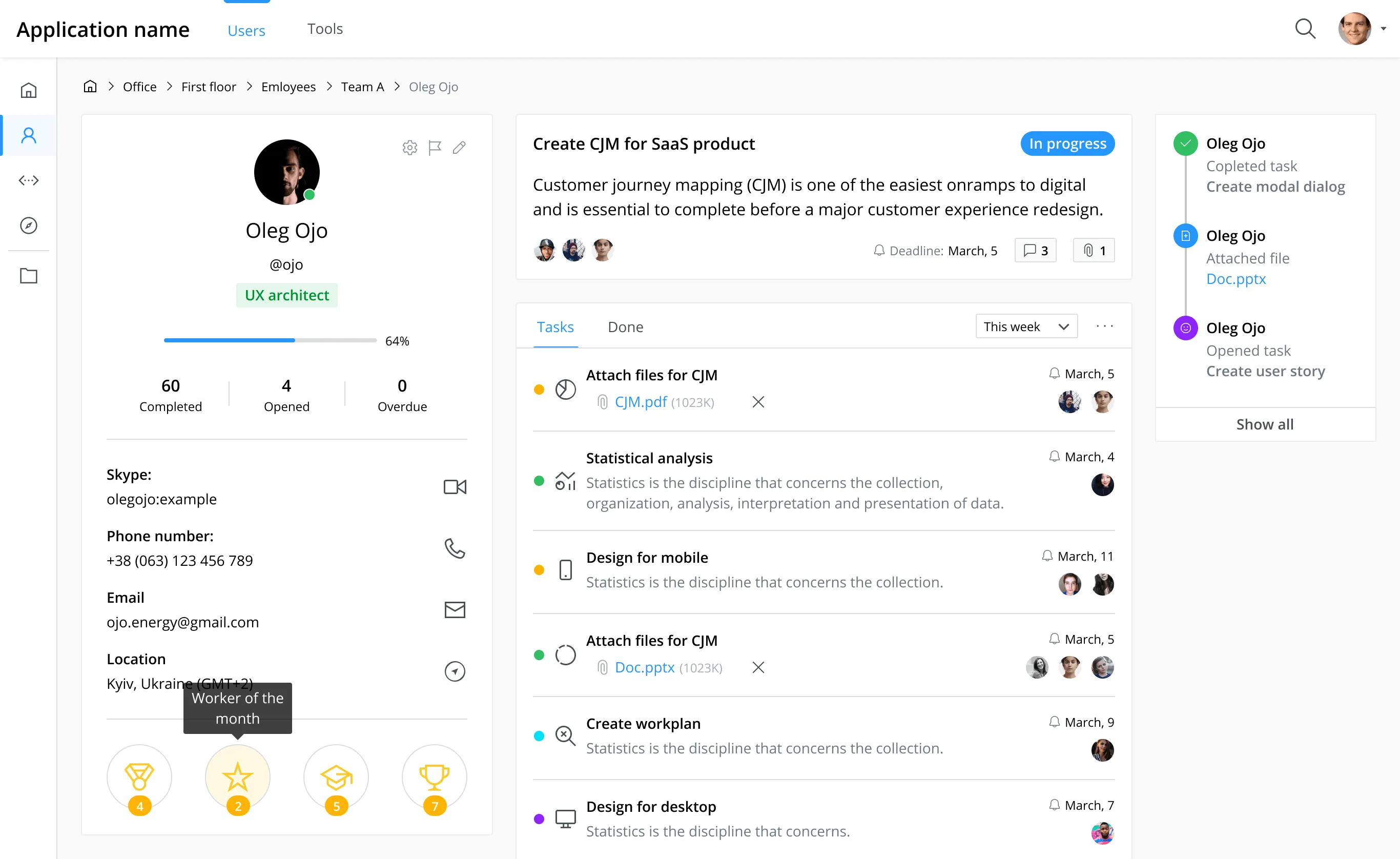Open the CJM.pdf attachment link
The height and width of the screenshot is (859, 1400).
pos(641,402)
